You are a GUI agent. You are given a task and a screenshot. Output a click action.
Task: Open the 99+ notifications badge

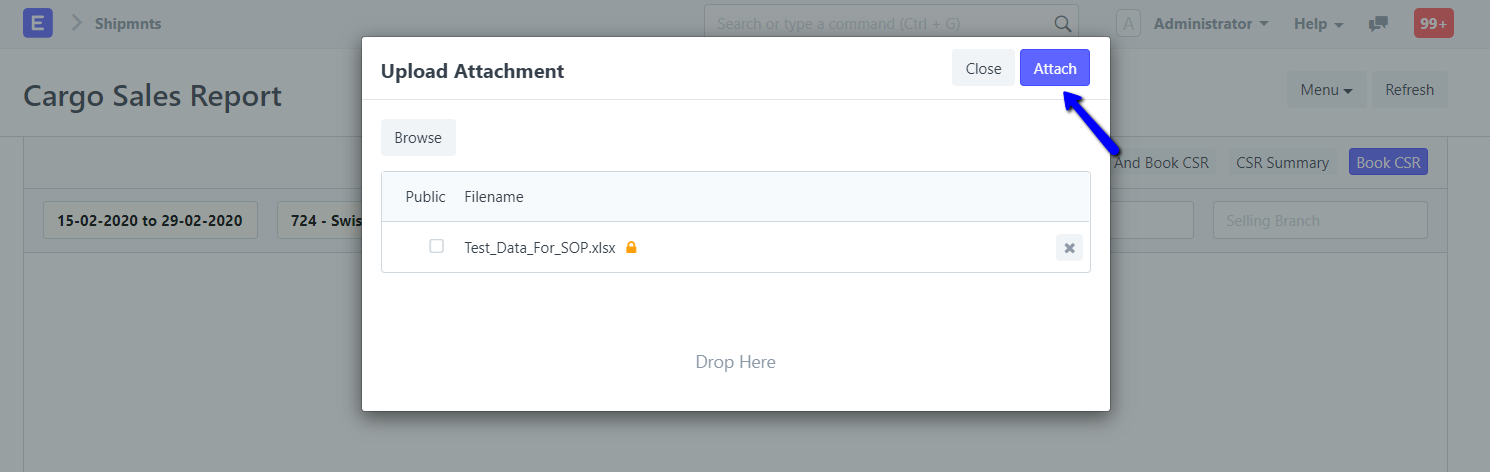[1433, 23]
